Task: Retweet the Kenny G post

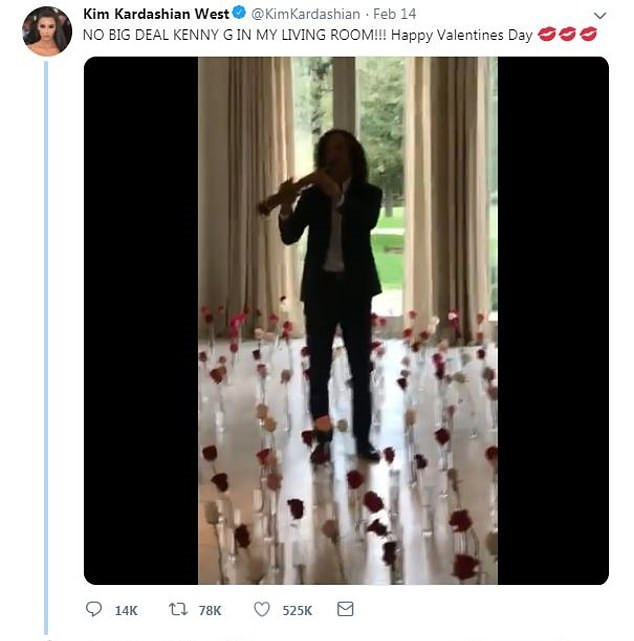Action: [x=178, y=609]
